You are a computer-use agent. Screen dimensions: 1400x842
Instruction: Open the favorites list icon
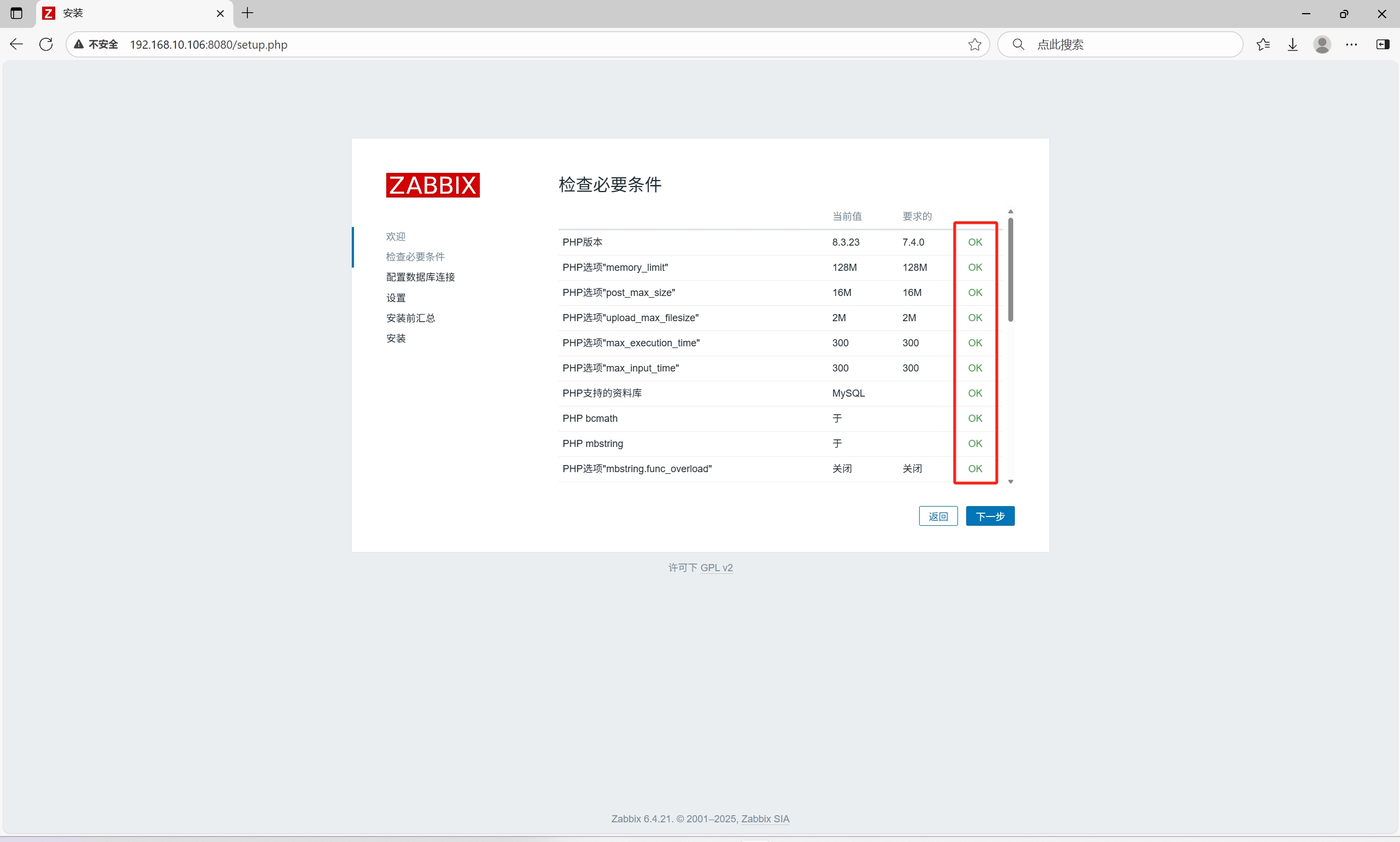pyautogui.click(x=1263, y=44)
